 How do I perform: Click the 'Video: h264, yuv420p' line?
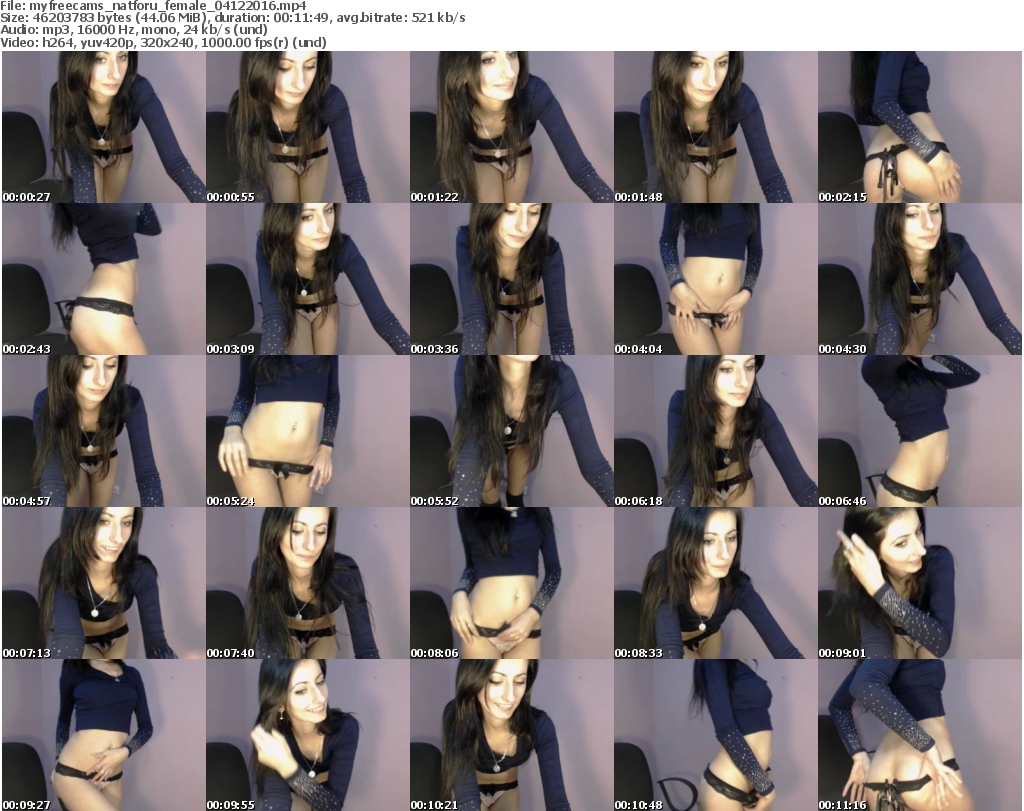tap(163, 43)
